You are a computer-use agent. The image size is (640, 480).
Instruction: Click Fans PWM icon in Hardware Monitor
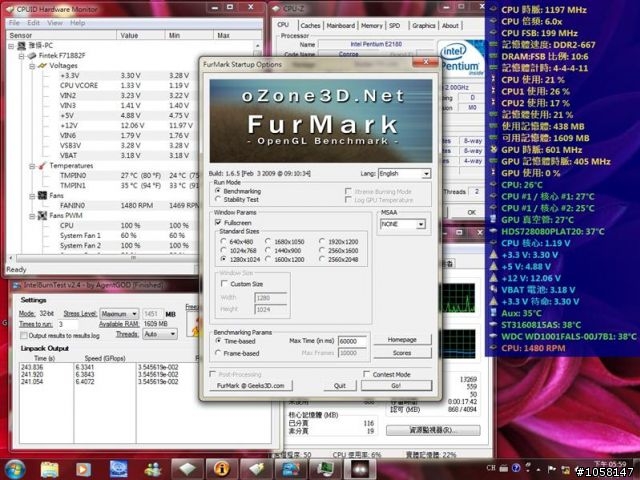42,215
